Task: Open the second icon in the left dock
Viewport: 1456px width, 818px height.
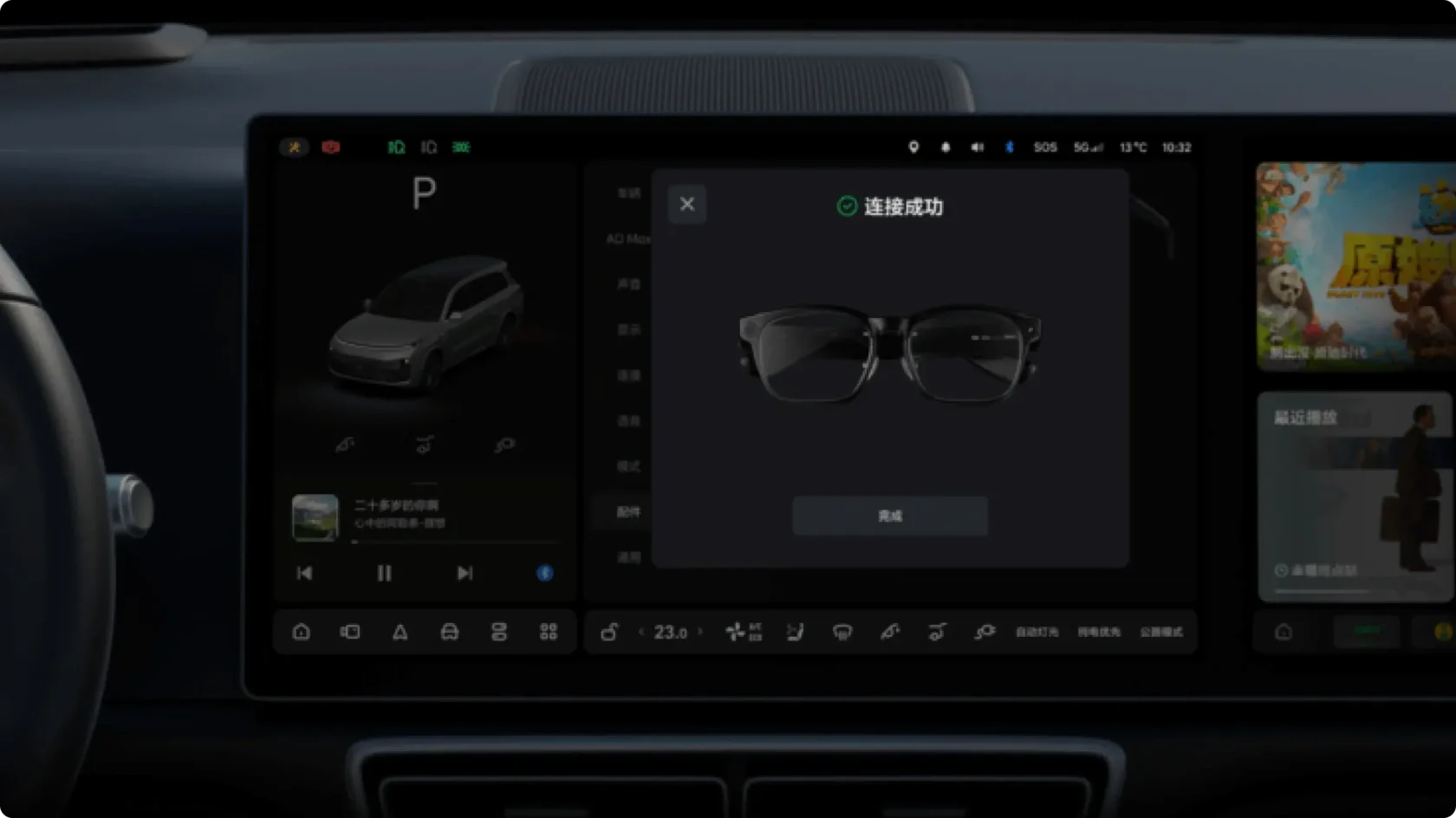Action: 350,632
